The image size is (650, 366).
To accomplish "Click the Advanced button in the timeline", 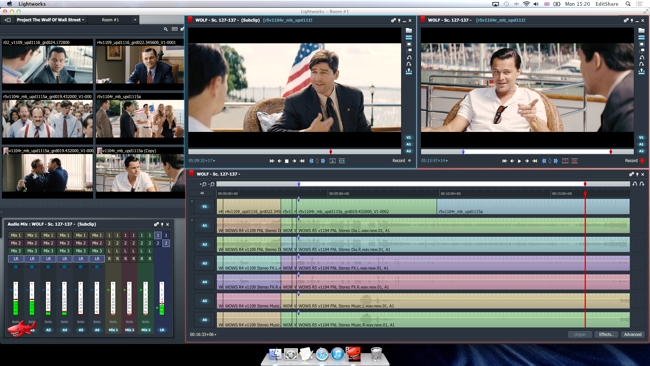I will click(633, 334).
